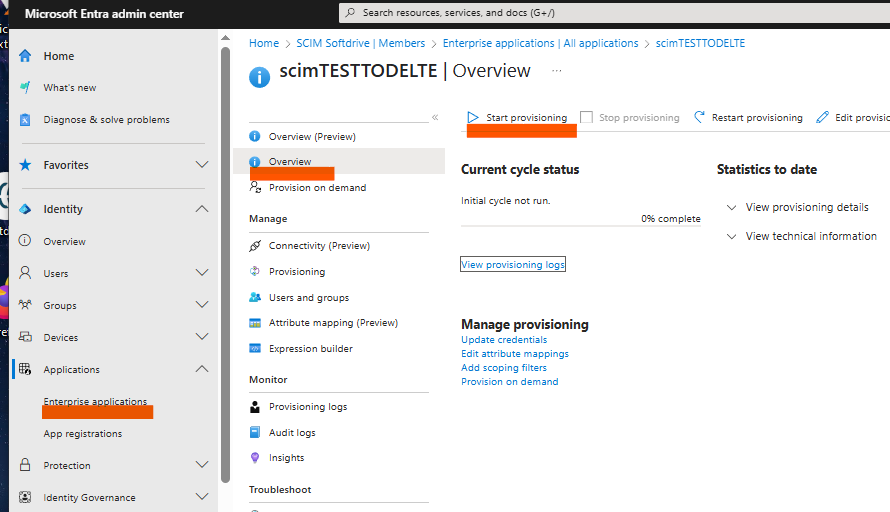
Task: Open the ellipsis more options by title
Action: 556,70
